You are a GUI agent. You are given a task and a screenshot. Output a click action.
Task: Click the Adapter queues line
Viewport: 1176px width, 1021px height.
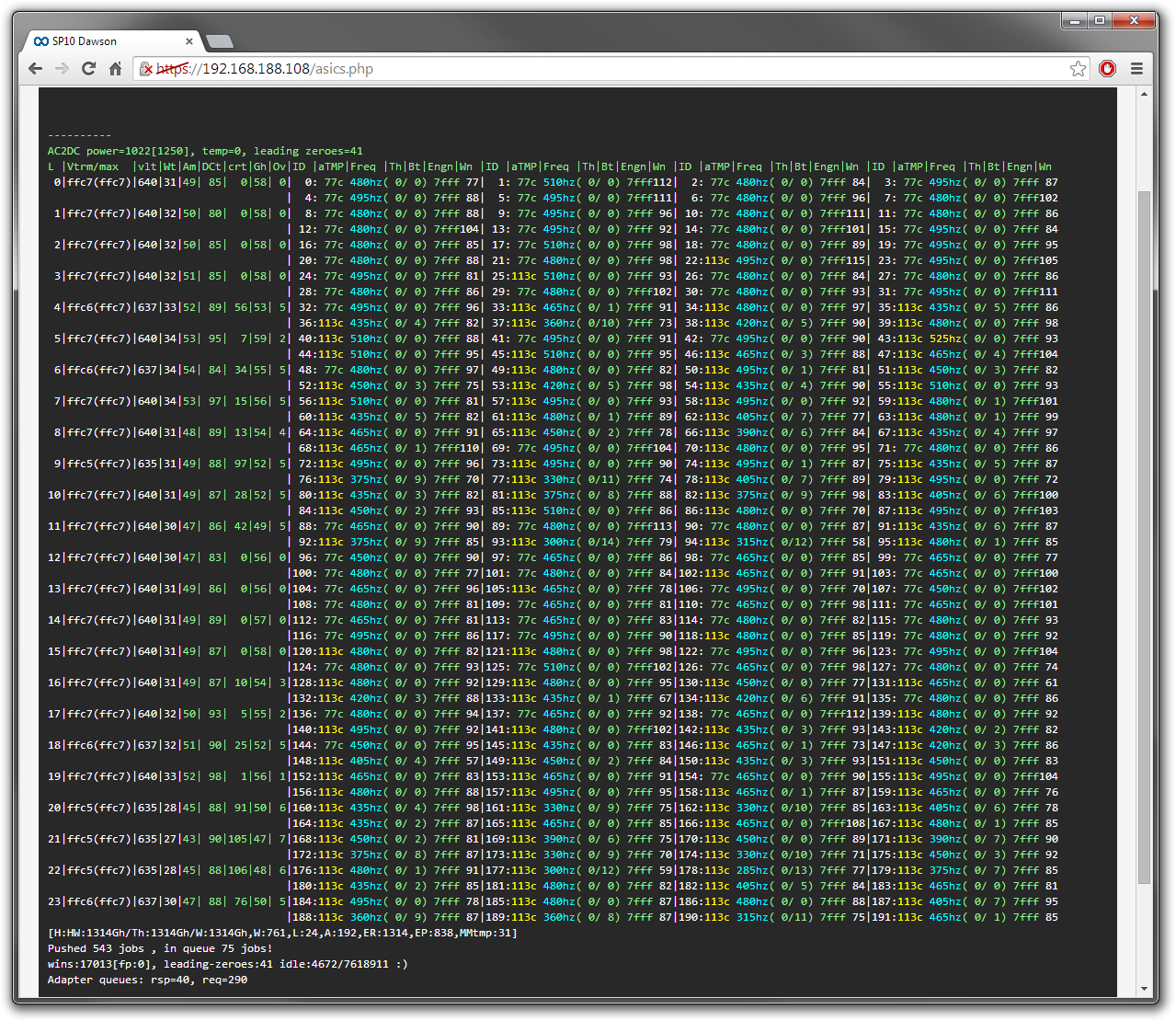(x=147, y=980)
